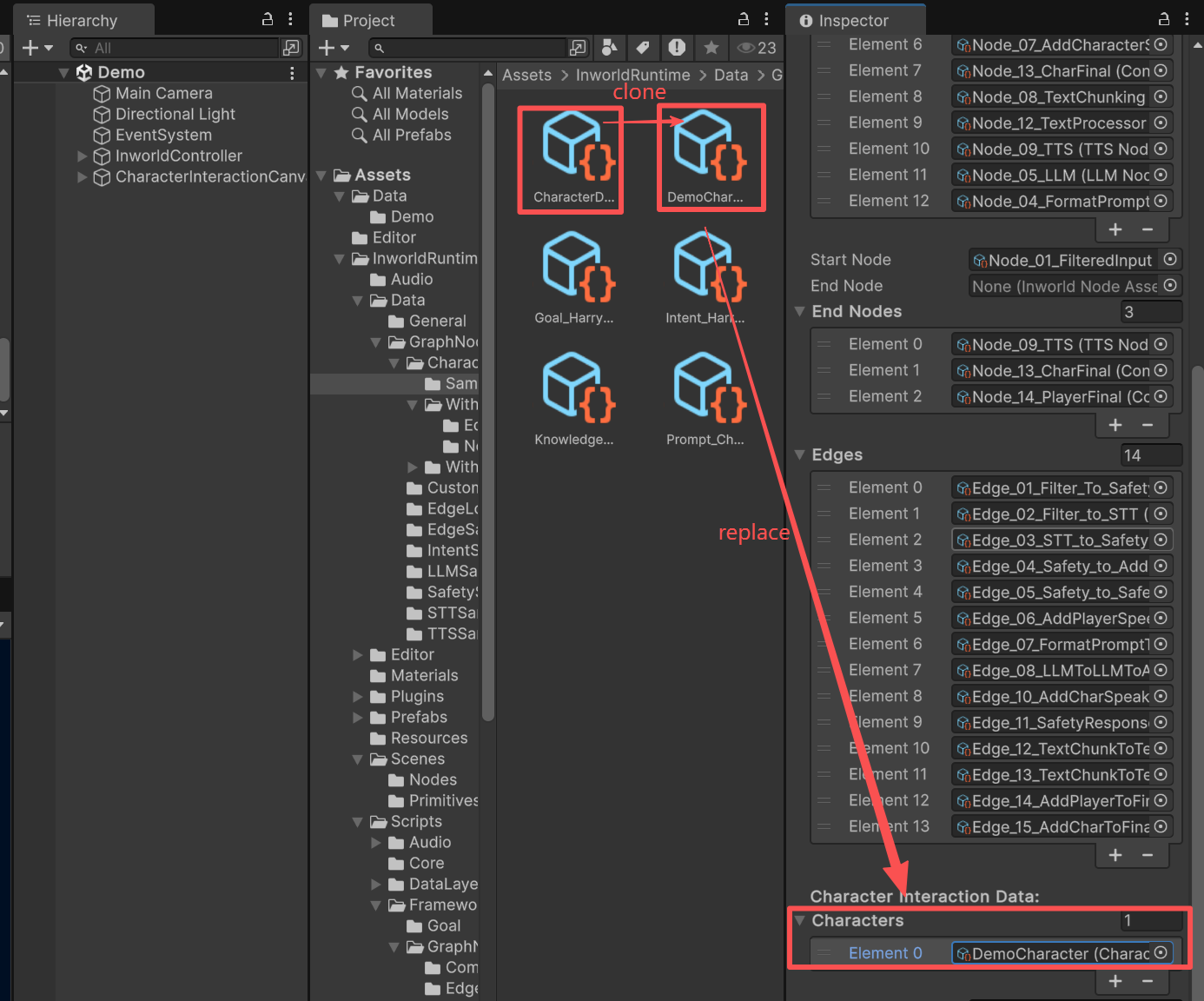Click the Assets breadcrumb
Image resolution: width=1204 pixels, height=1001 pixels.
click(526, 76)
